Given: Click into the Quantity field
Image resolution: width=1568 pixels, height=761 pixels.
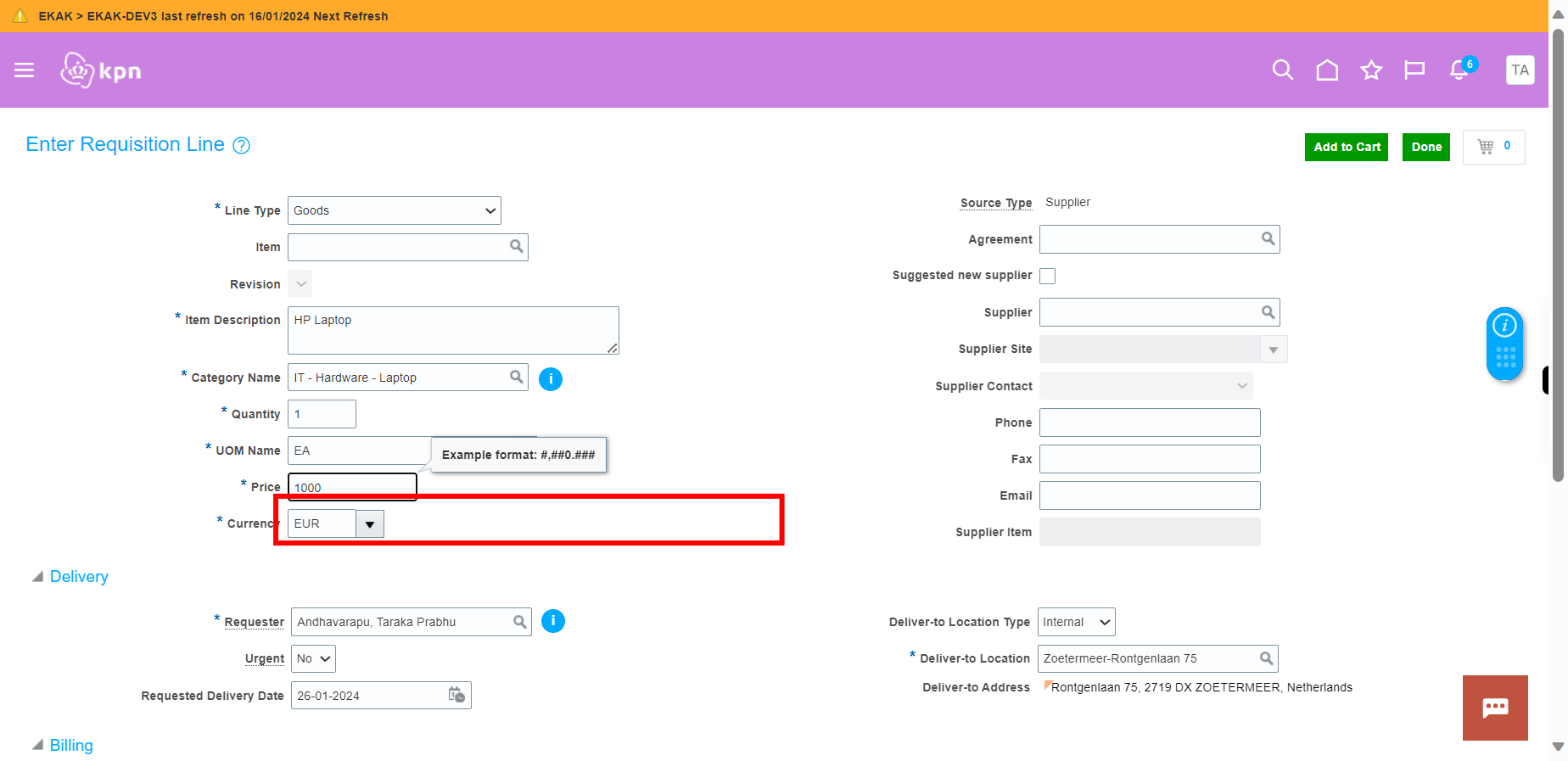Looking at the screenshot, I should pos(322,414).
